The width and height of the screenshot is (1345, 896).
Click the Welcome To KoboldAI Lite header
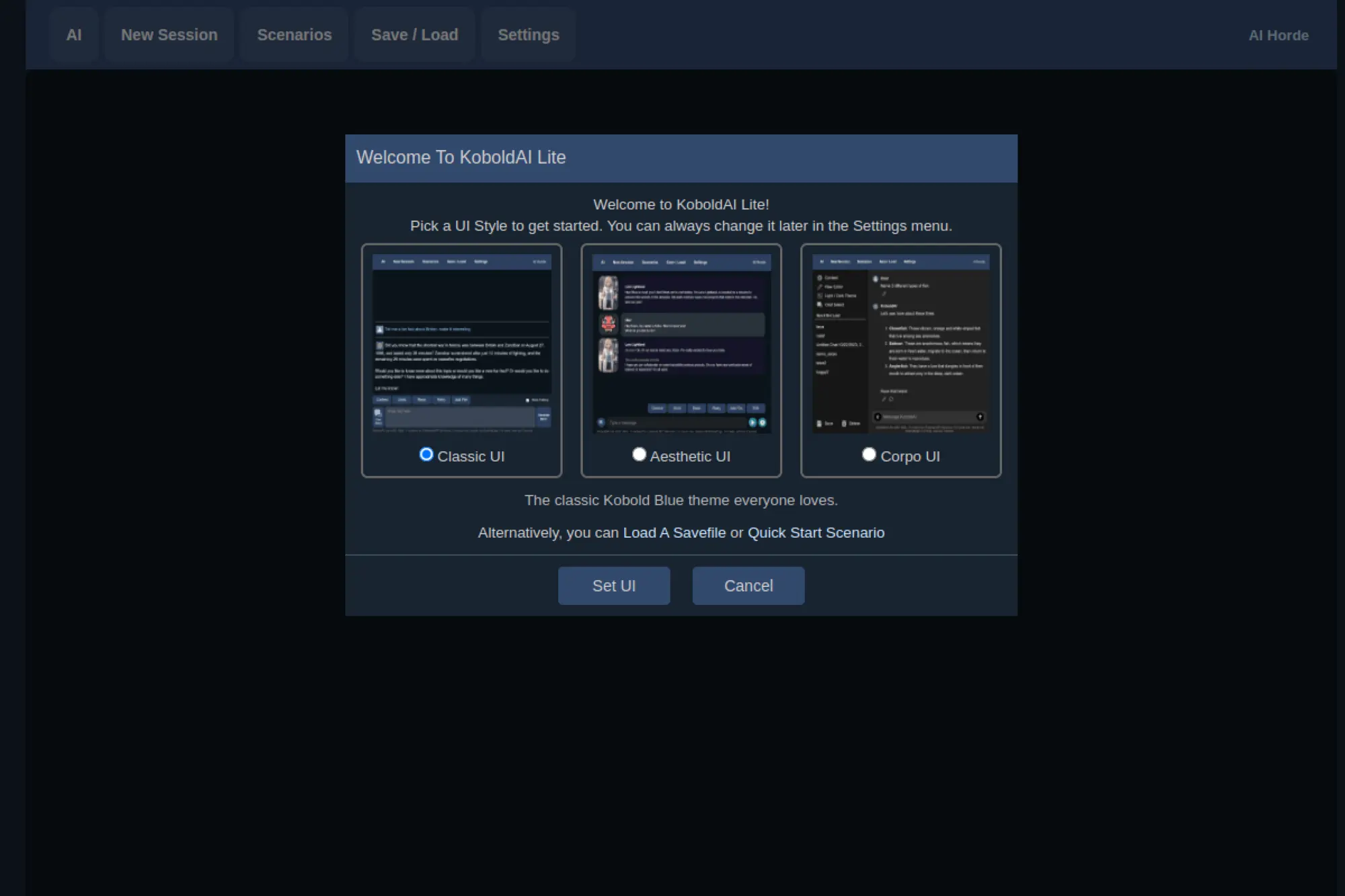tap(461, 157)
